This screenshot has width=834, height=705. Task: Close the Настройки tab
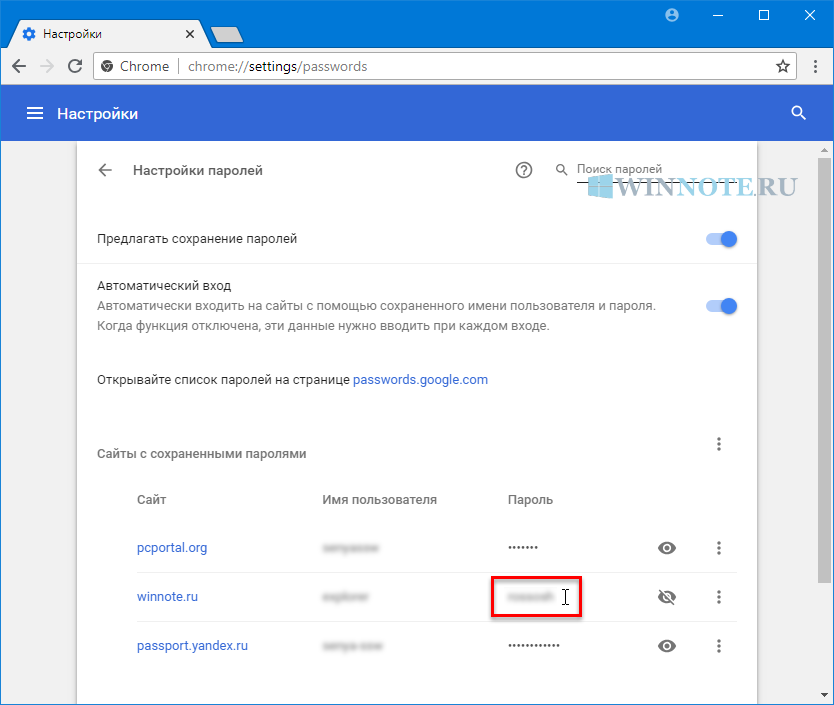(190, 34)
